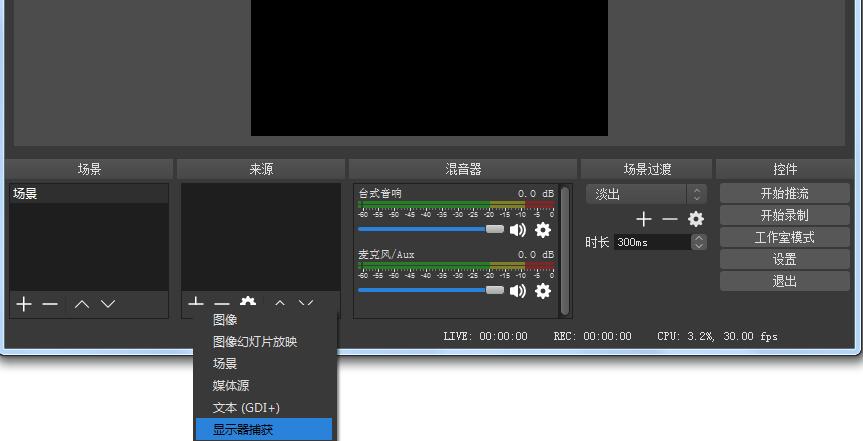Screen dimensions: 863x441
Task: Open source properties gear icon
Action: pos(248,302)
